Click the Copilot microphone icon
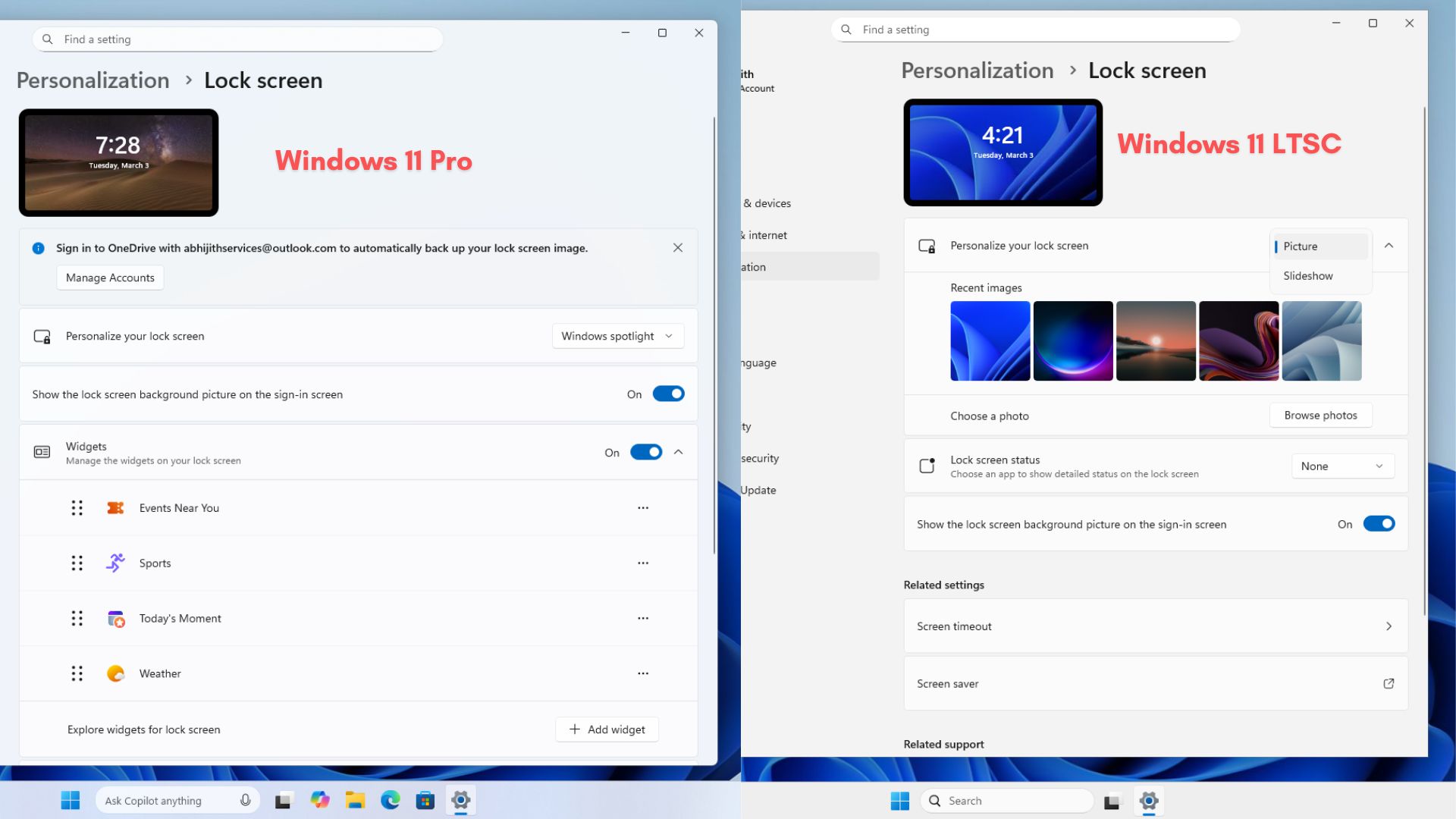This screenshot has width=1456, height=819. [245, 800]
